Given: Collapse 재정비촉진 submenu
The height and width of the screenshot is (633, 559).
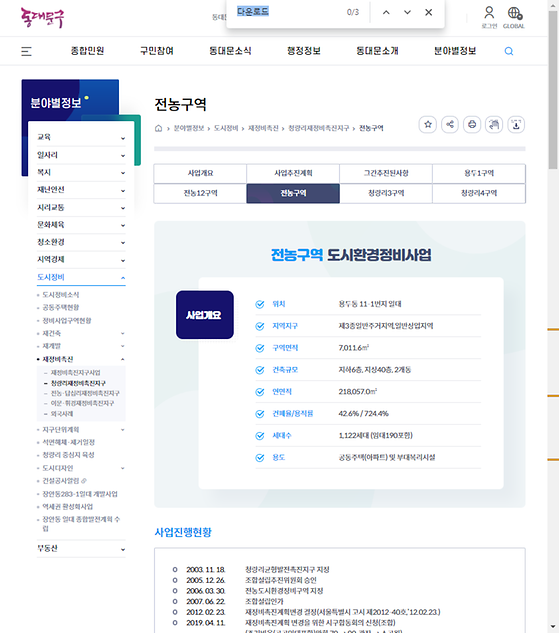Looking at the screenshot, I should (122, 359).
